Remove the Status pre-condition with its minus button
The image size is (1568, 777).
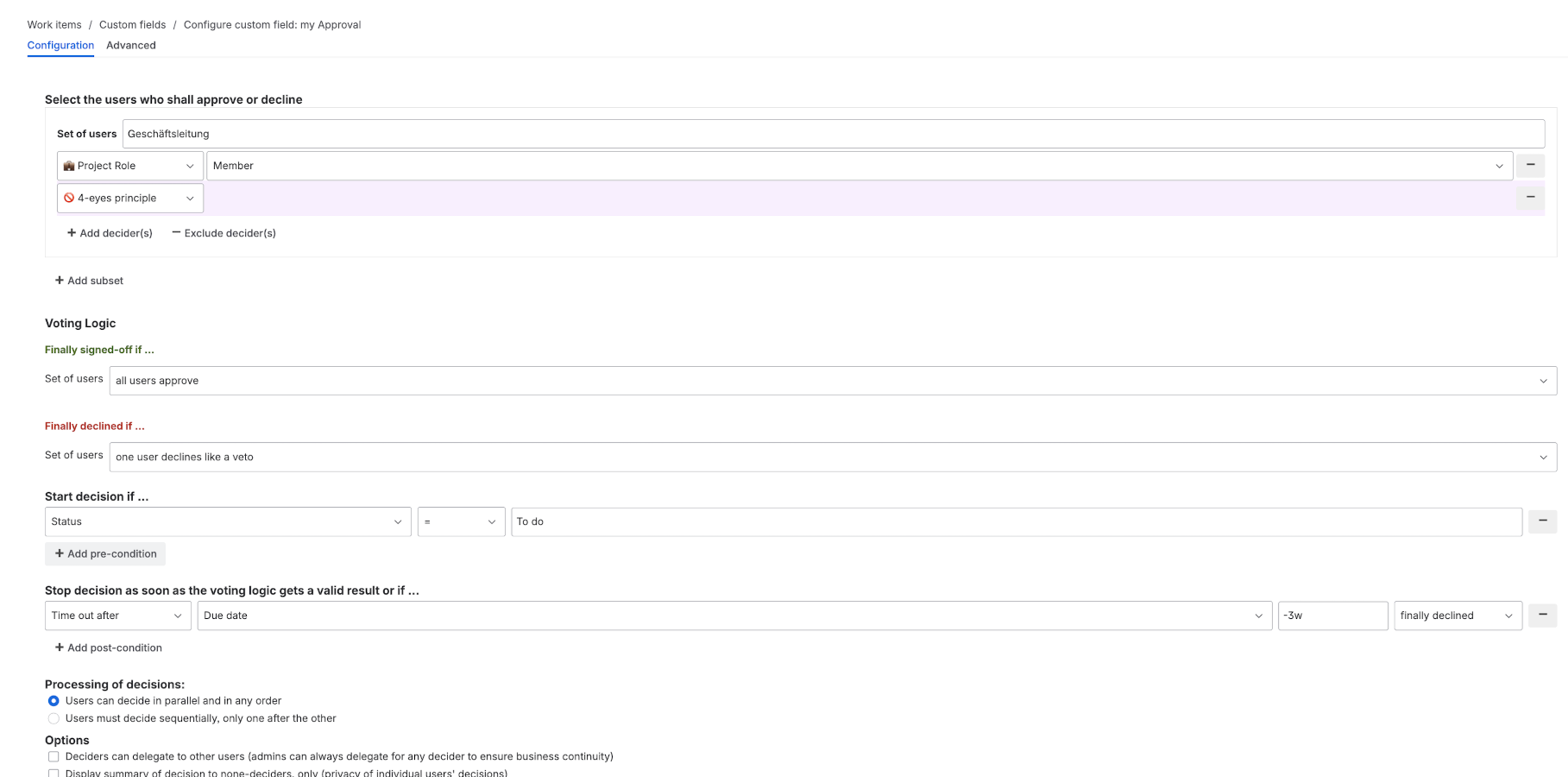coord(1542,521)
